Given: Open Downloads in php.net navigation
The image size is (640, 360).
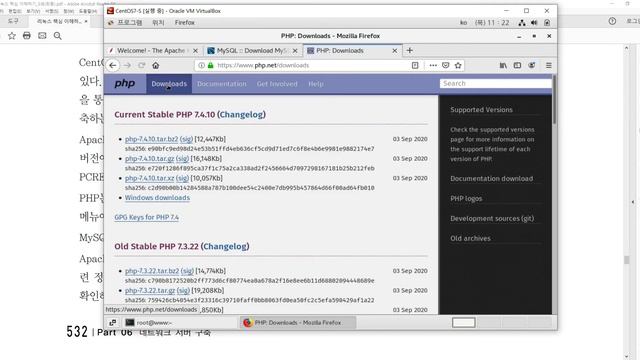Looking at the screenshot, I should (169, 84).
